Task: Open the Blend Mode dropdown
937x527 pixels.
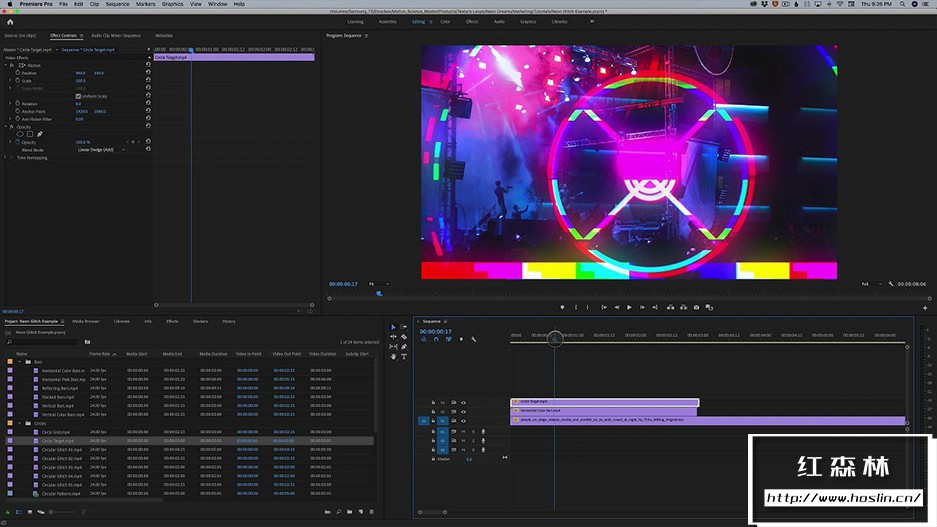Action: (97, 150)
